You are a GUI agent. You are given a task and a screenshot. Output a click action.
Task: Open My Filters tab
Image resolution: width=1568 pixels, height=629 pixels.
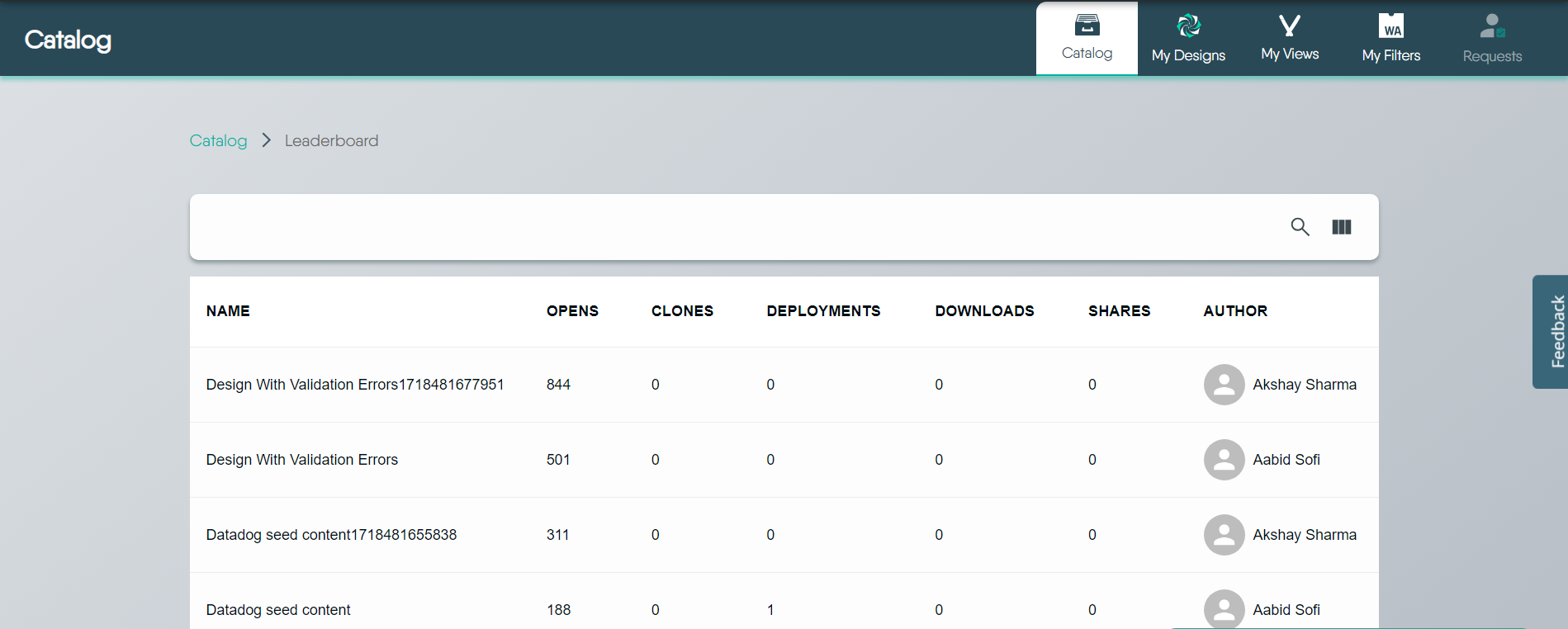pos(1391,39)
